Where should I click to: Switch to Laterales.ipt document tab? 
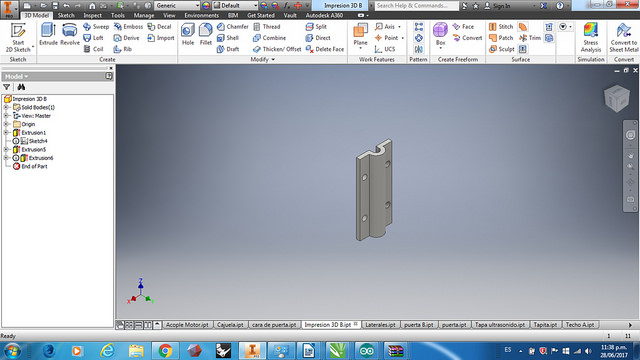[x=380, y=325]
